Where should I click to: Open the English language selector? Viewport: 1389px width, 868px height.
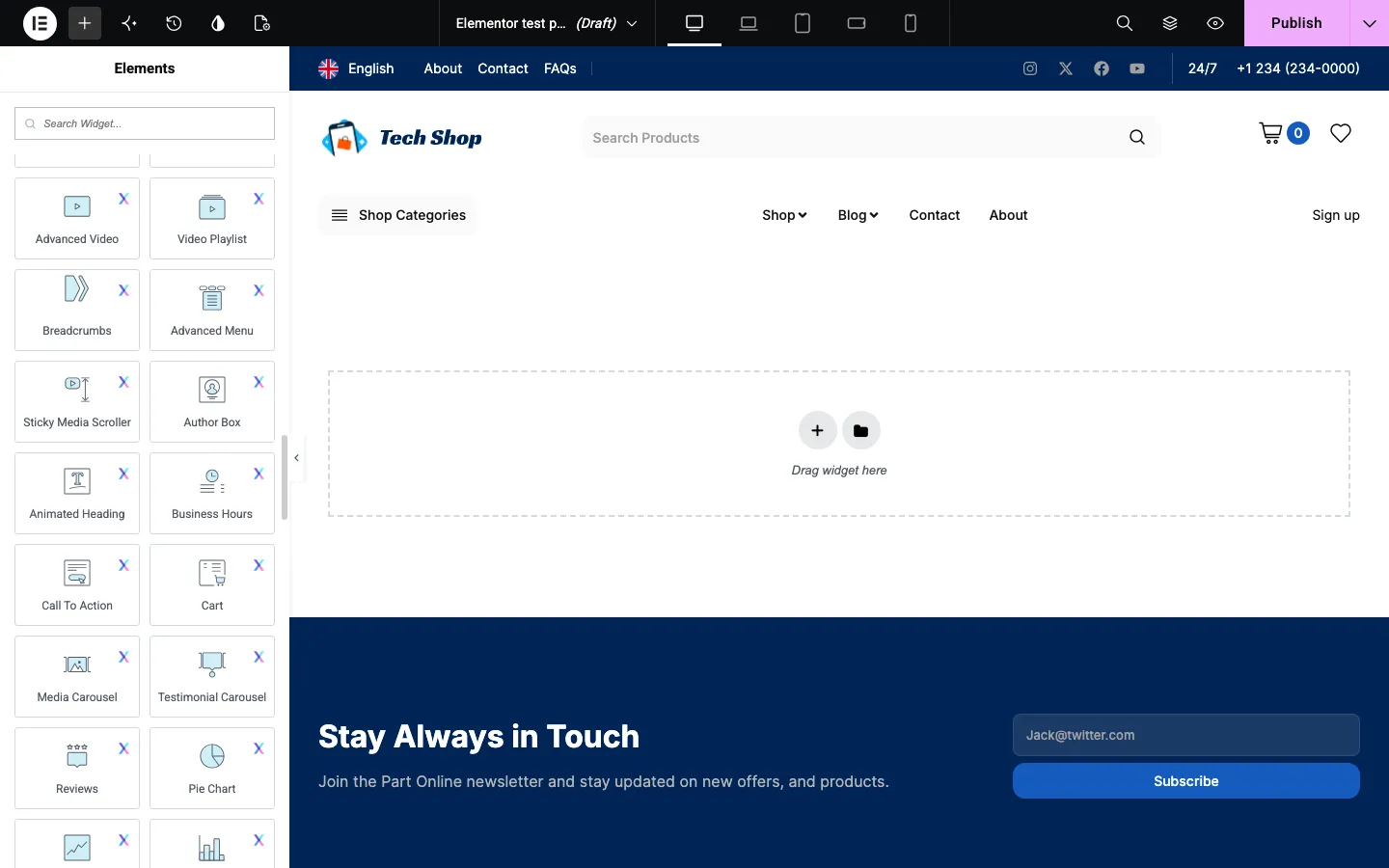coord(356,68)
